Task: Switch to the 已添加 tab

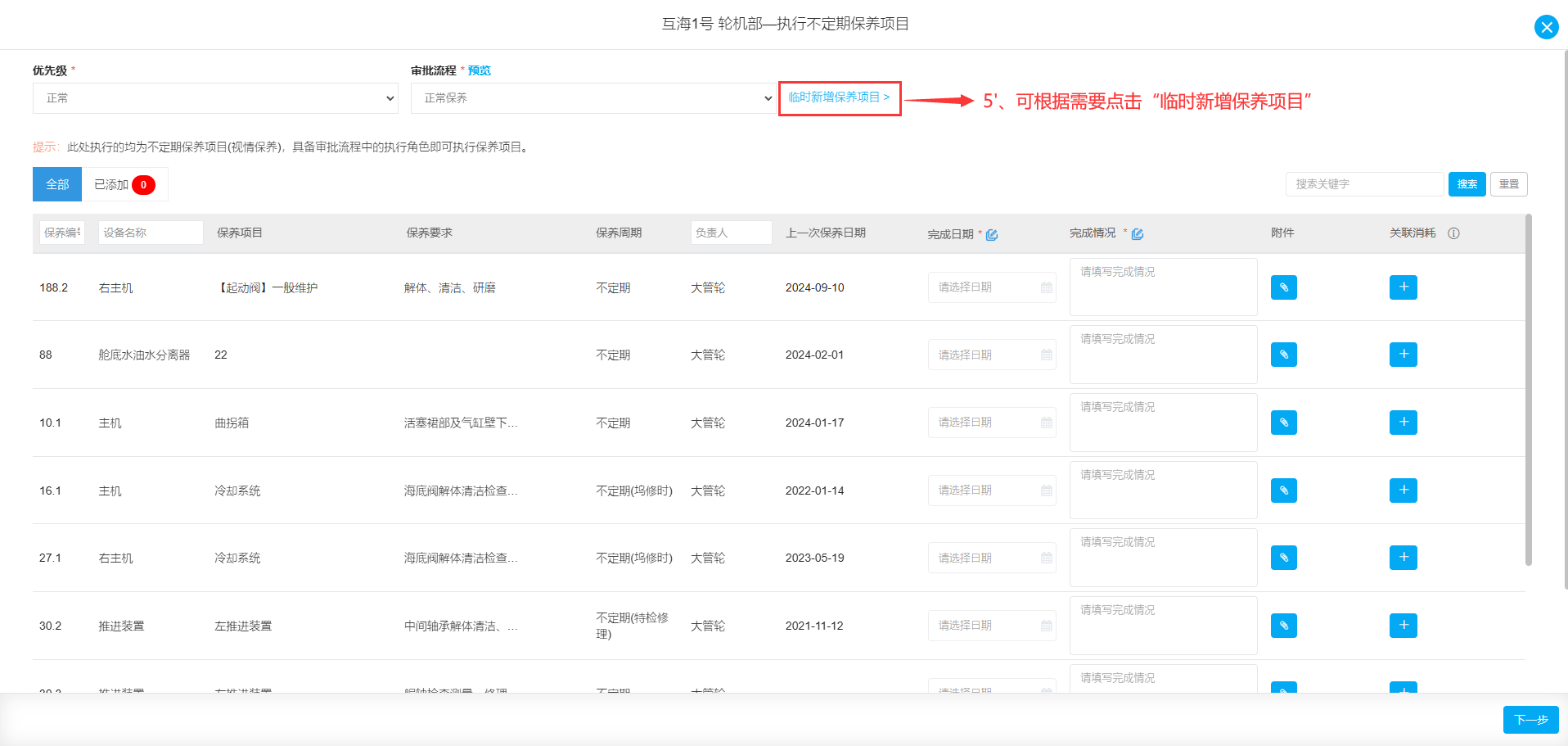Action: [124, 184]
